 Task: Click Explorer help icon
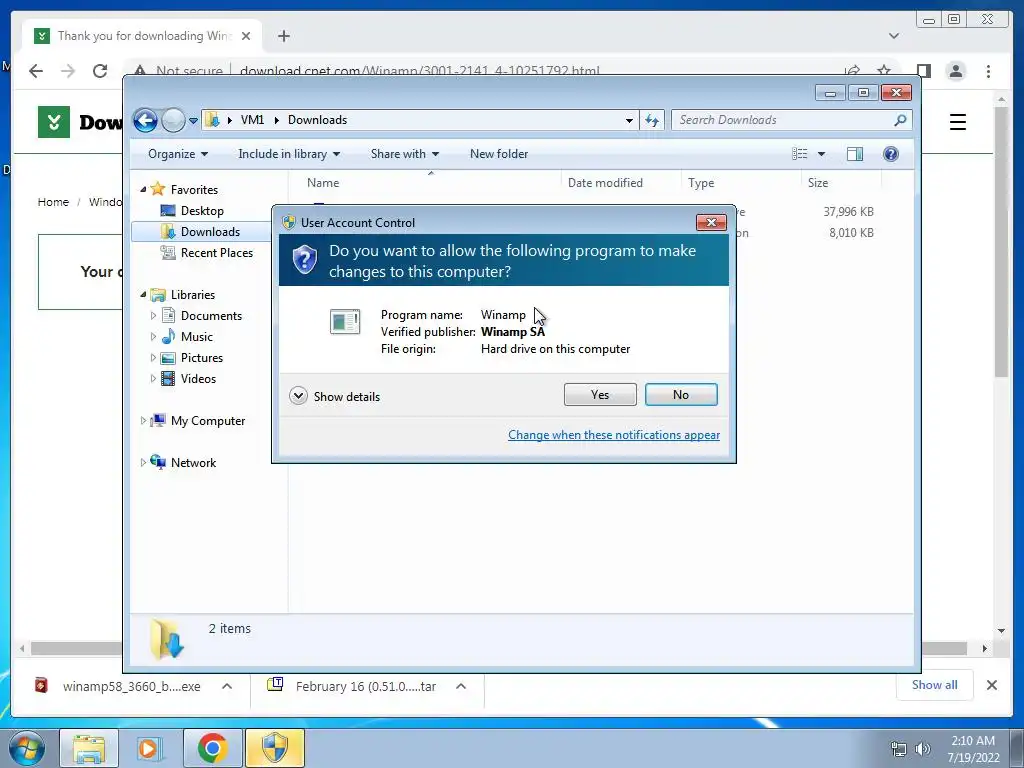[x=890, y=154]
